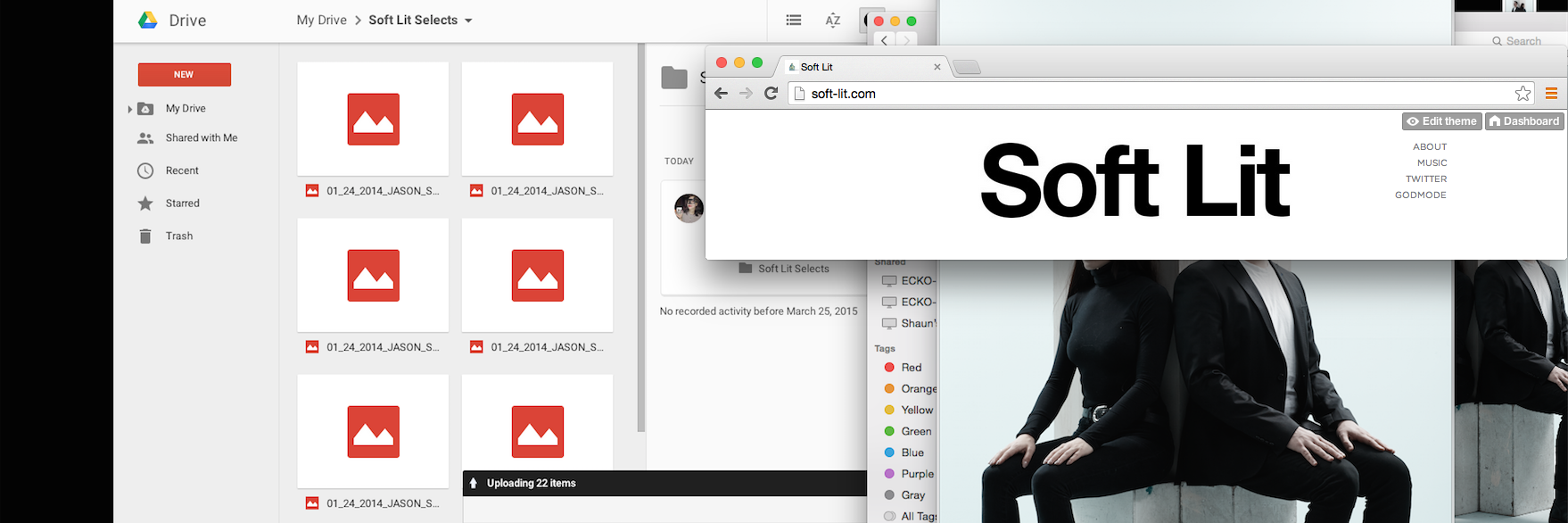Open Shared with Me
1568x523 pixels.
pyautogui.click(x=202, y=138)
